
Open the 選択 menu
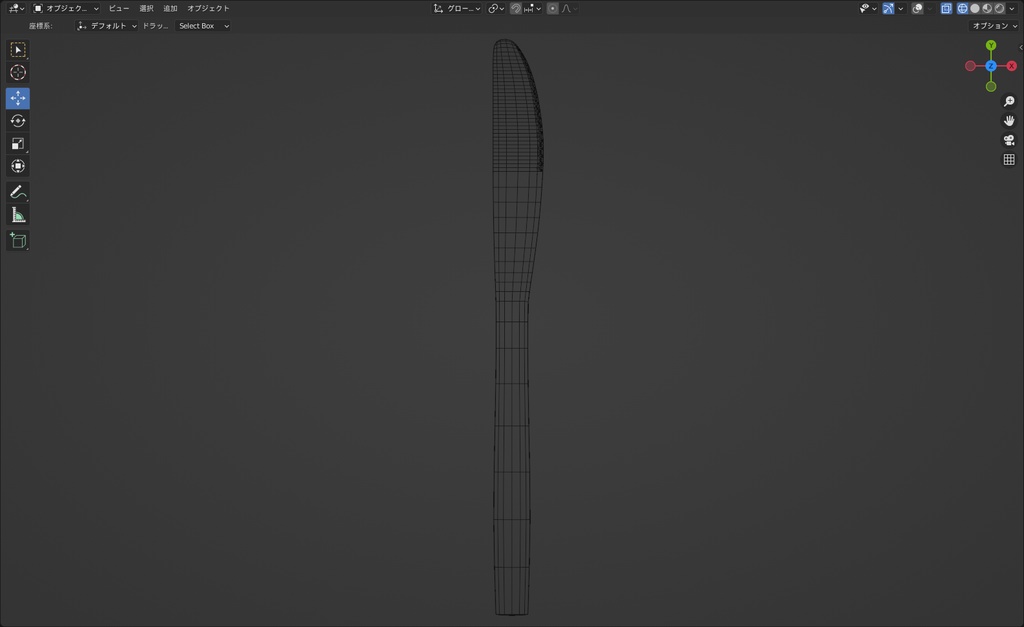click(x=146, y=8)
